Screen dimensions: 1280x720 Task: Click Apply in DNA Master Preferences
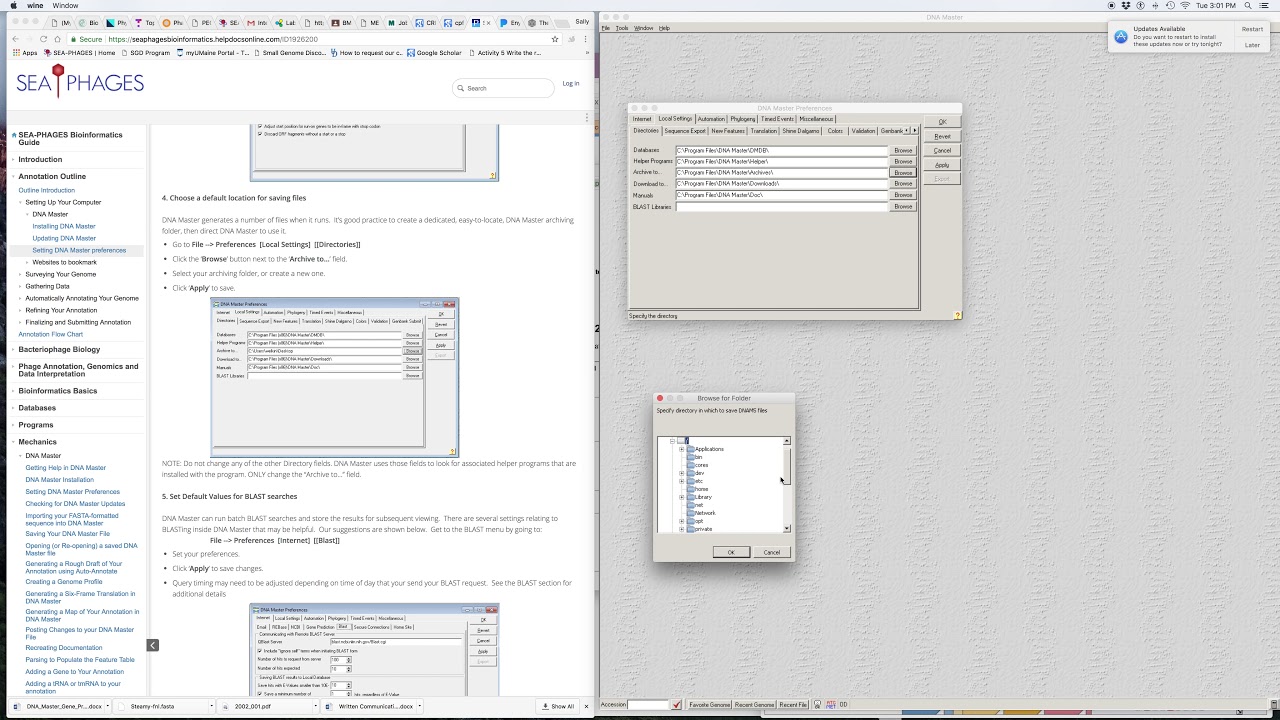[942, 165]
